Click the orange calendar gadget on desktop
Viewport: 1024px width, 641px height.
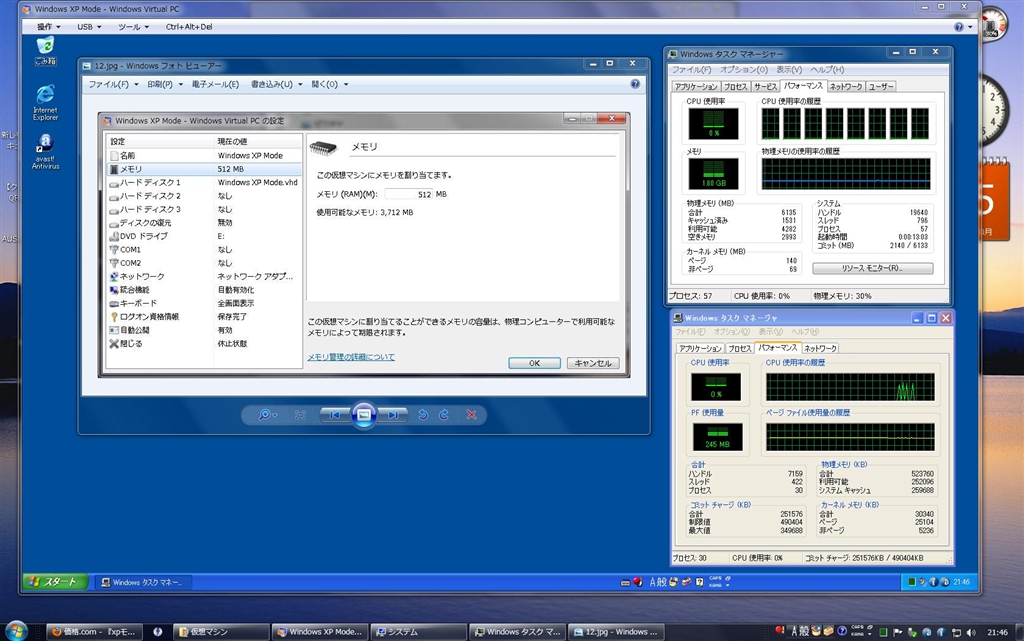[993, 199]
